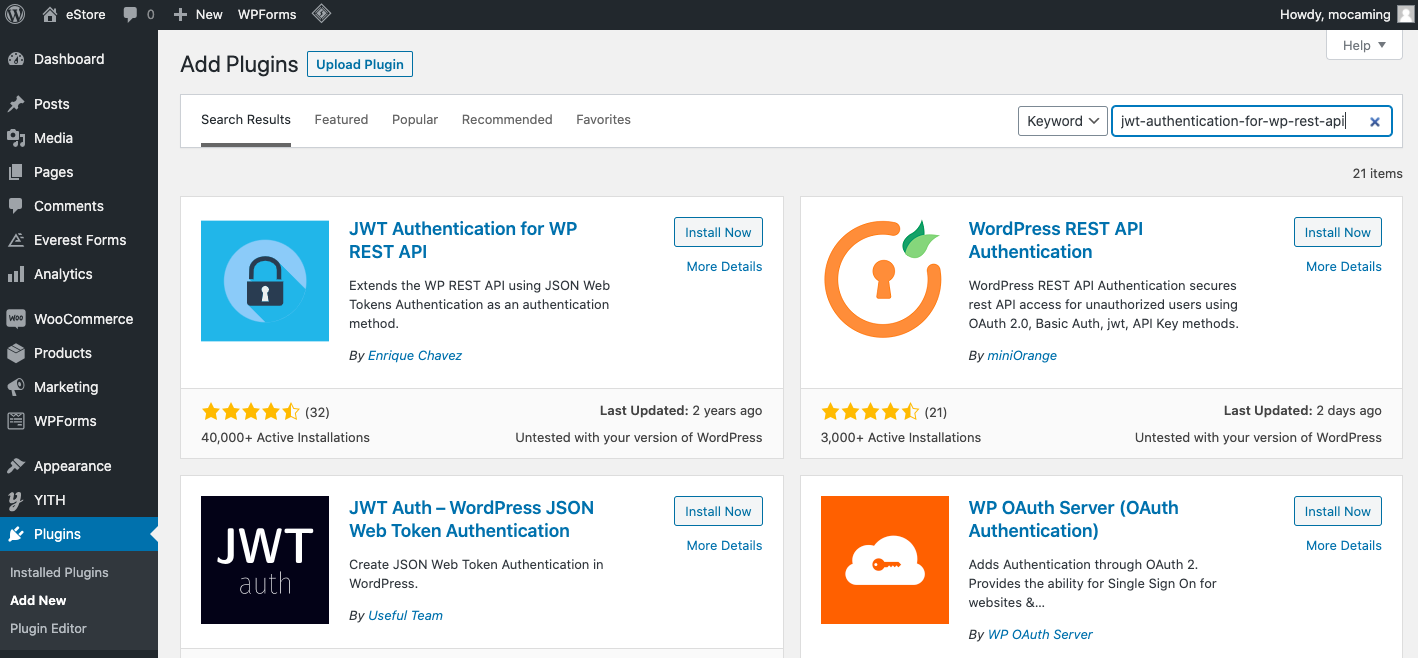Click the Products box icon
The height and width of the screenshot is (658, 1418).
(x=16, y=353)
